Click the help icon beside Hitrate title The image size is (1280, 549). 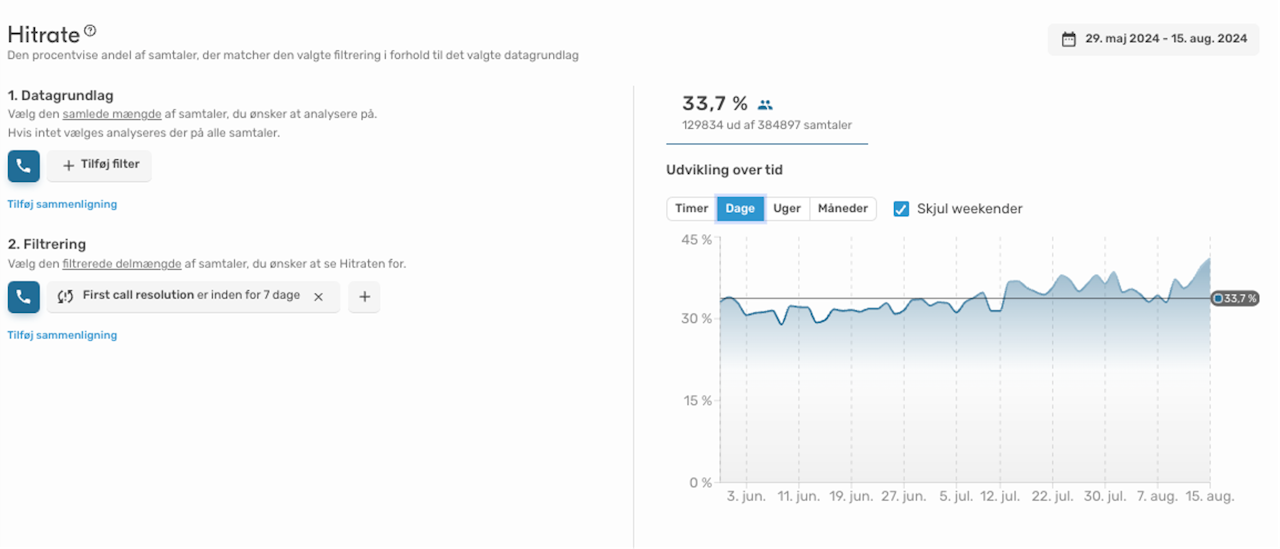click(x=90, y=32)
